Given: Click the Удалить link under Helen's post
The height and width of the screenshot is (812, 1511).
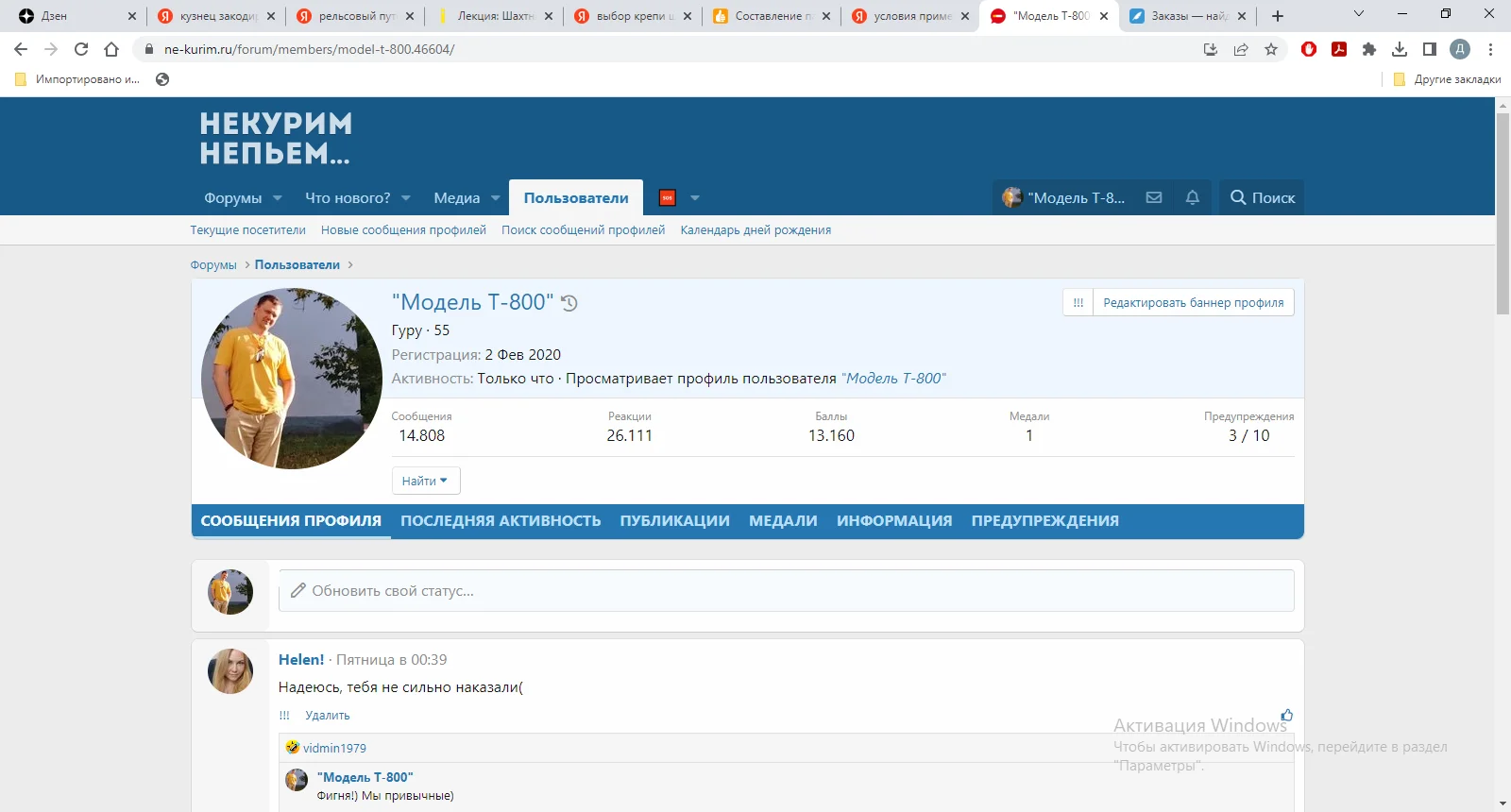Looking at the screenshot, I should click(328, 716).
